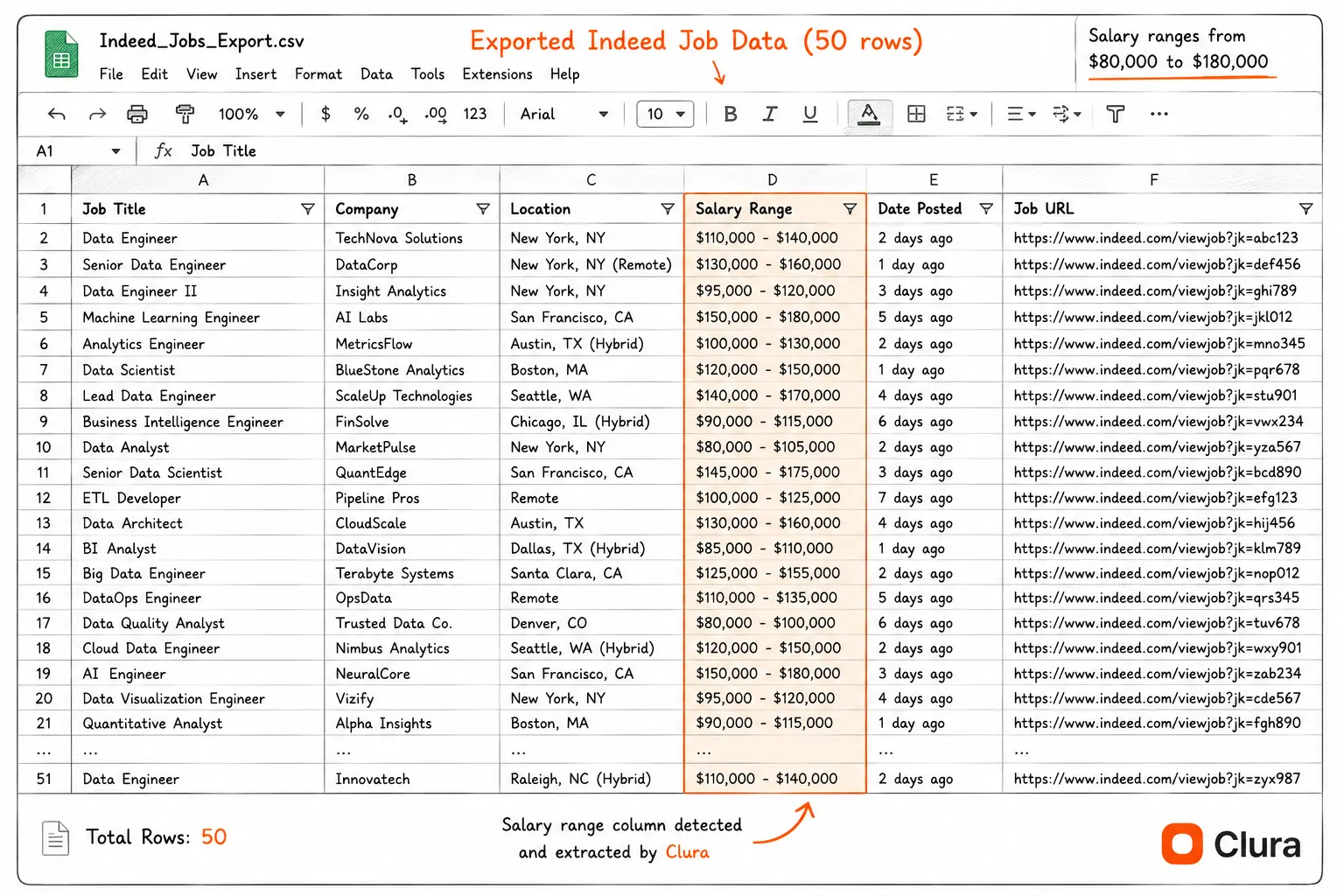
Task: Increase decimal places icon
Action: pyautogui.click(x=436, y=115)
